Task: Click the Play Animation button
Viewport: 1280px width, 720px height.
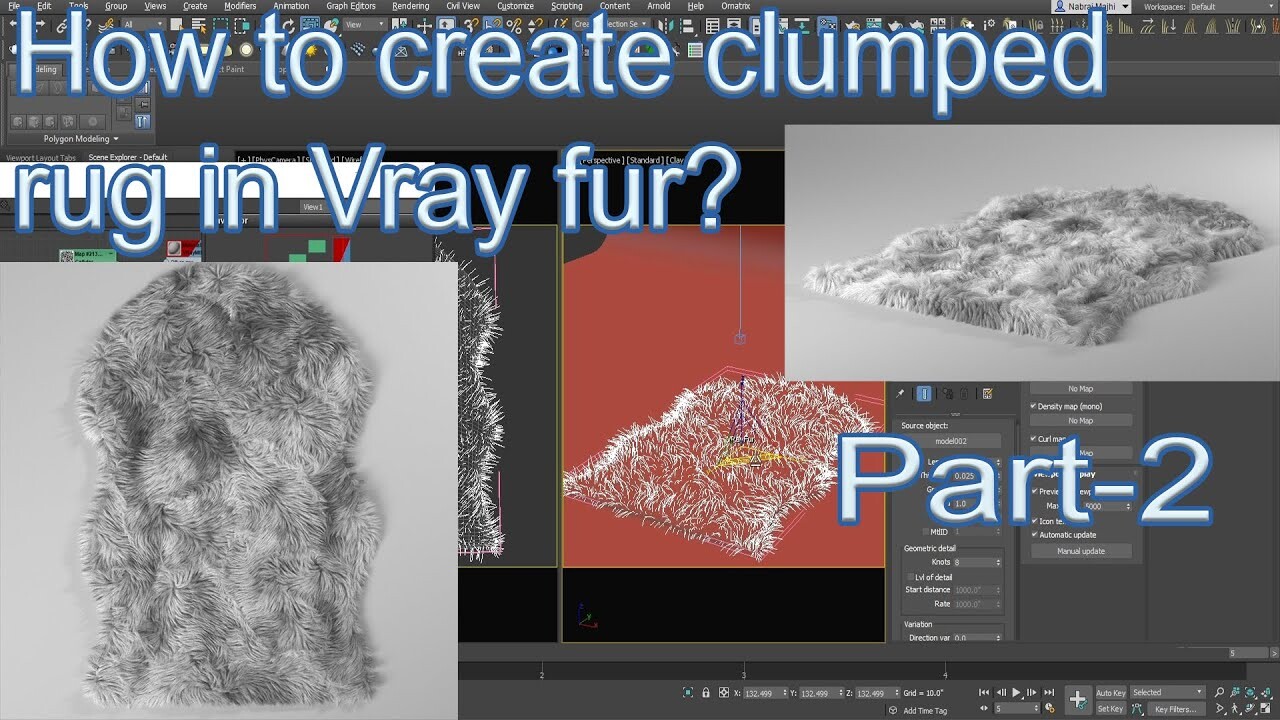Action: tap(1016, 691)
